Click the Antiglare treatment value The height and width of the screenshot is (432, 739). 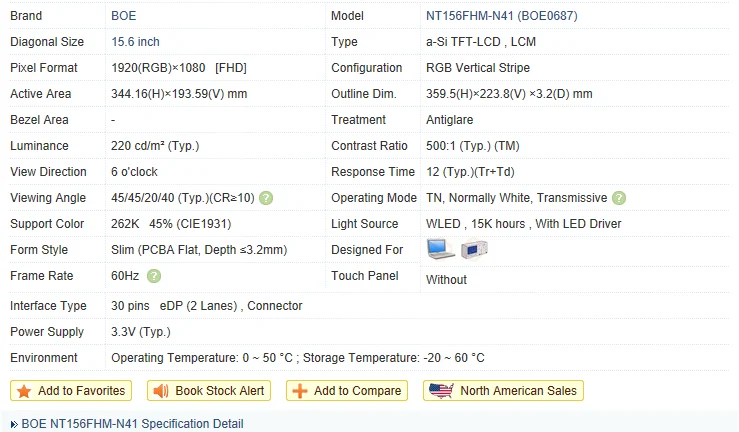450,120
